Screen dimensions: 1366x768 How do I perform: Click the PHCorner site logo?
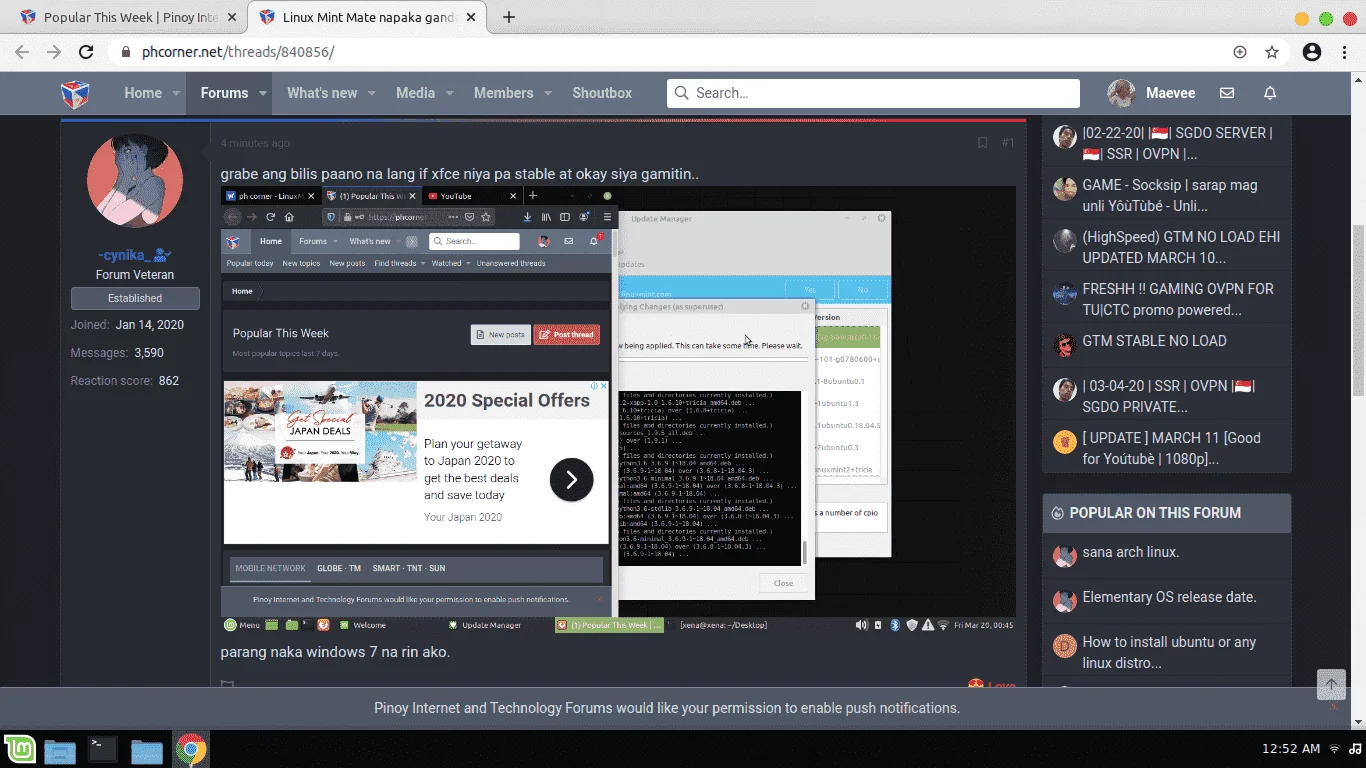tap(75, 93)
